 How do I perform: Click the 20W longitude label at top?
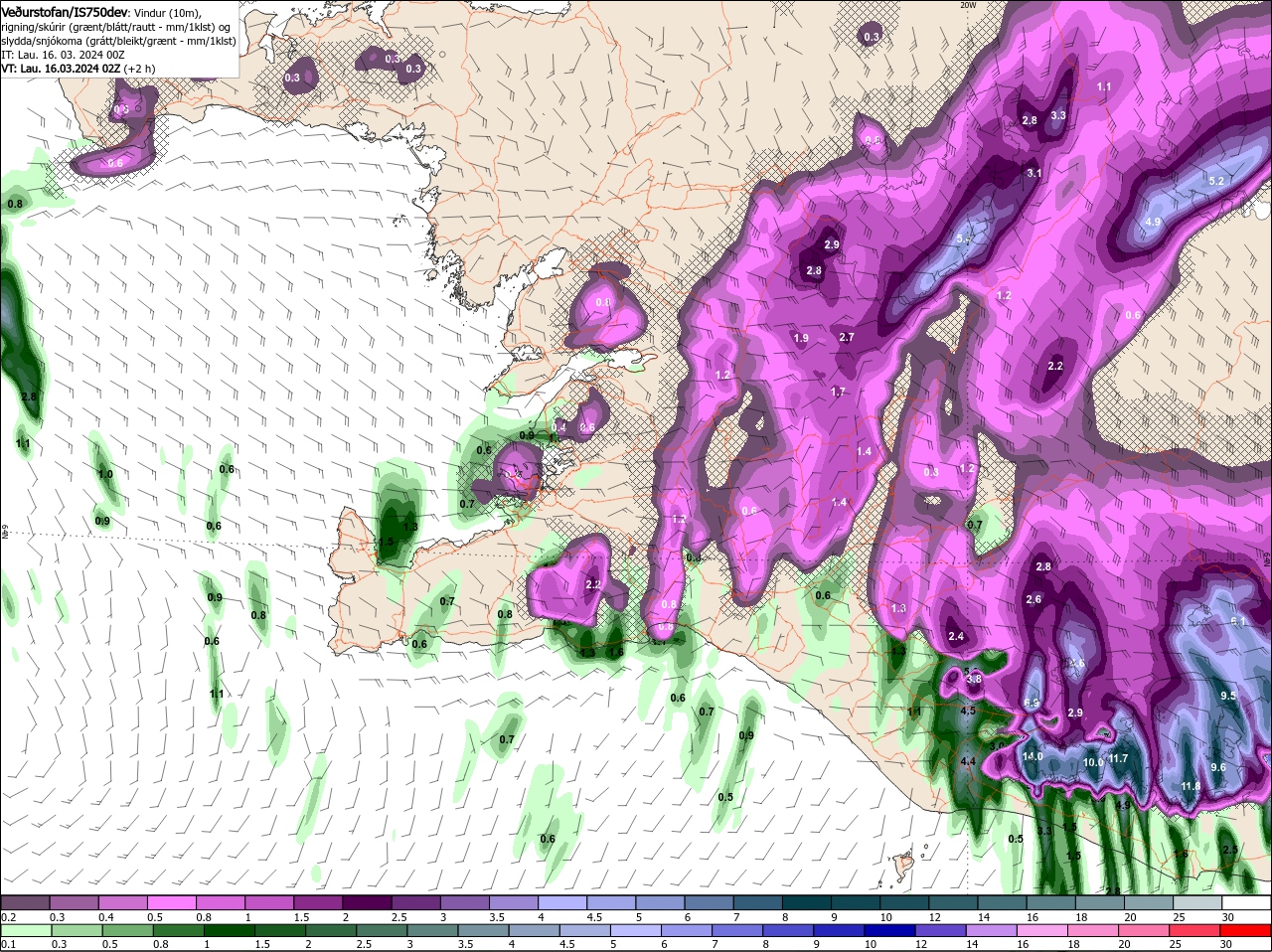point(968,5)
